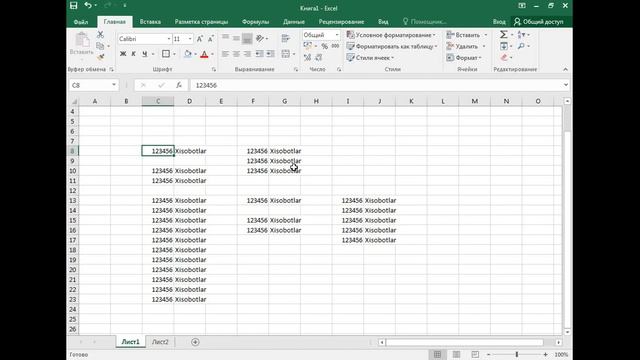Toggle bold with the Ж button
Image resolution: width=640 pixels, height=360 pixels.
point(123,54)
